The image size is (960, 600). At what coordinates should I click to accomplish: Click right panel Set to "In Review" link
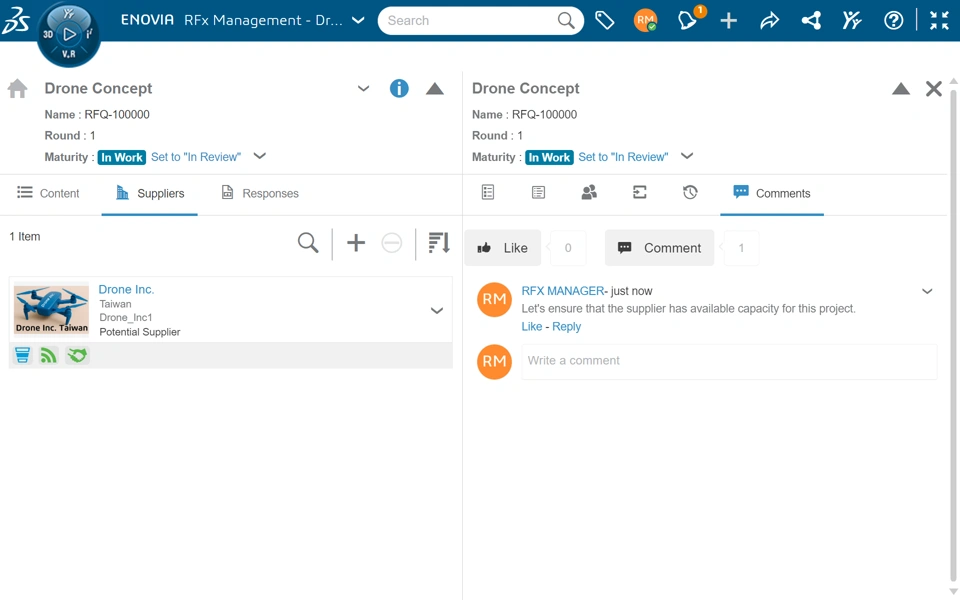pyautogui.click(x=623, y=157)
